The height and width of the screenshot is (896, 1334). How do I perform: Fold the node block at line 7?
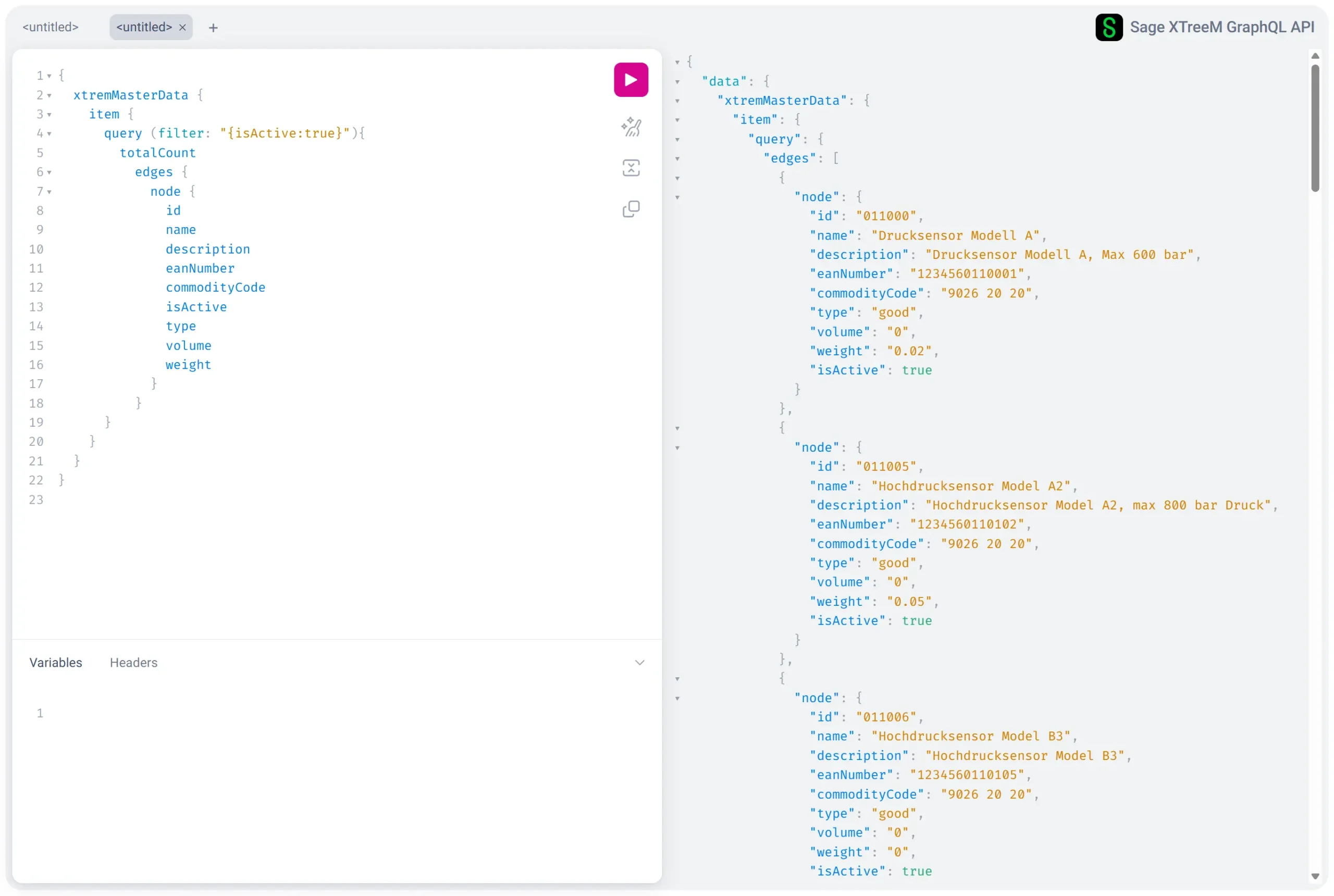click(x=49, y=192)
